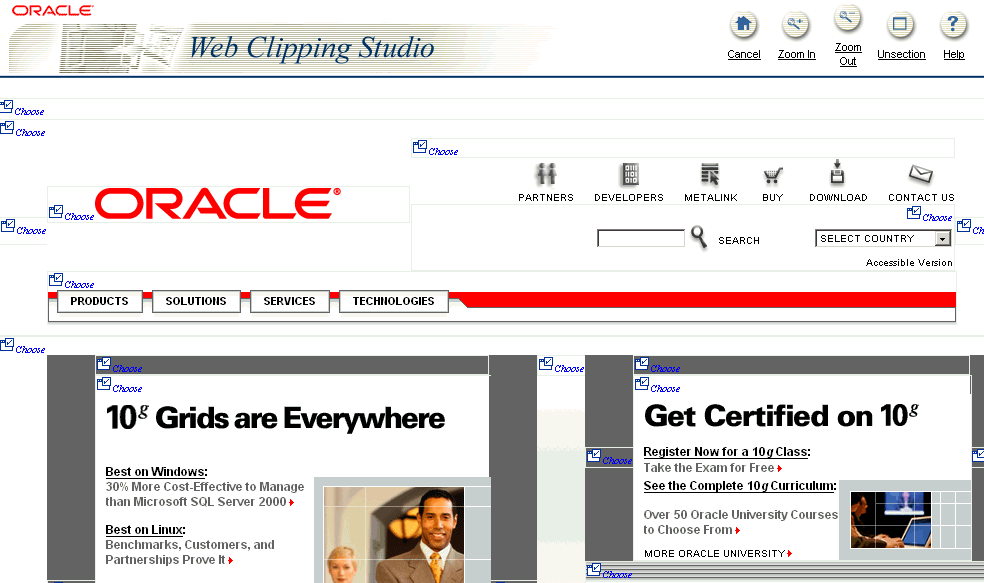The image size is (984, 583).
Task: Switch to the SOLUTIONS tab
Action: pyautogui.click(x=196, y=301)
